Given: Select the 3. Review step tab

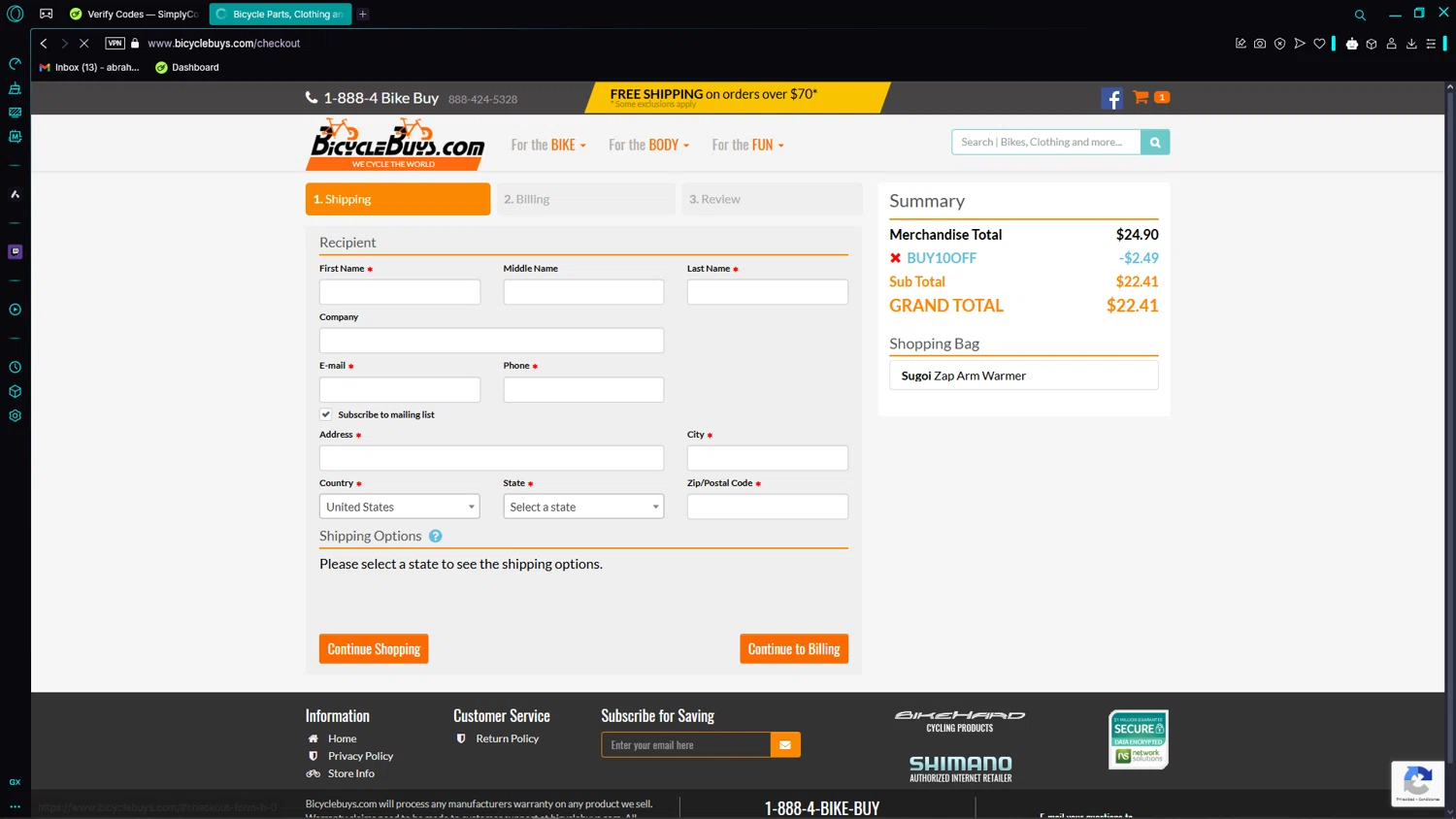Looking at the screenshot, I should pyautogui.click(x=772, y=199).
